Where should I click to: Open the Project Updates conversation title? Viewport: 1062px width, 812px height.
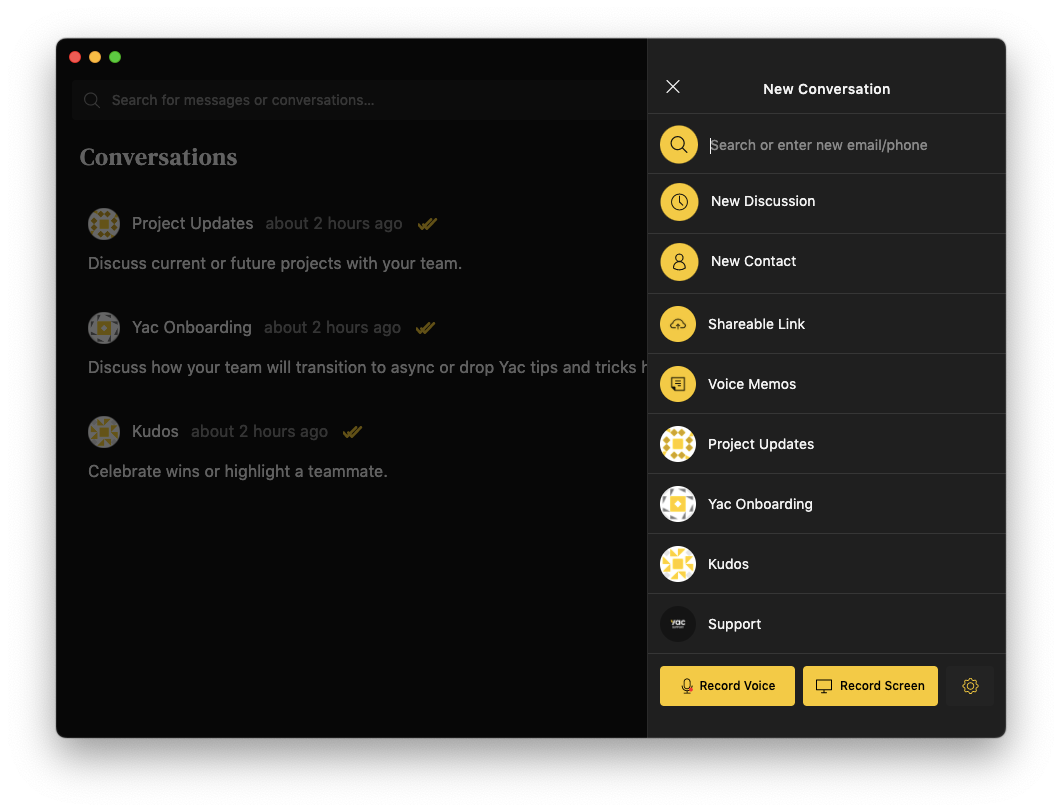[x=192, y=223]
